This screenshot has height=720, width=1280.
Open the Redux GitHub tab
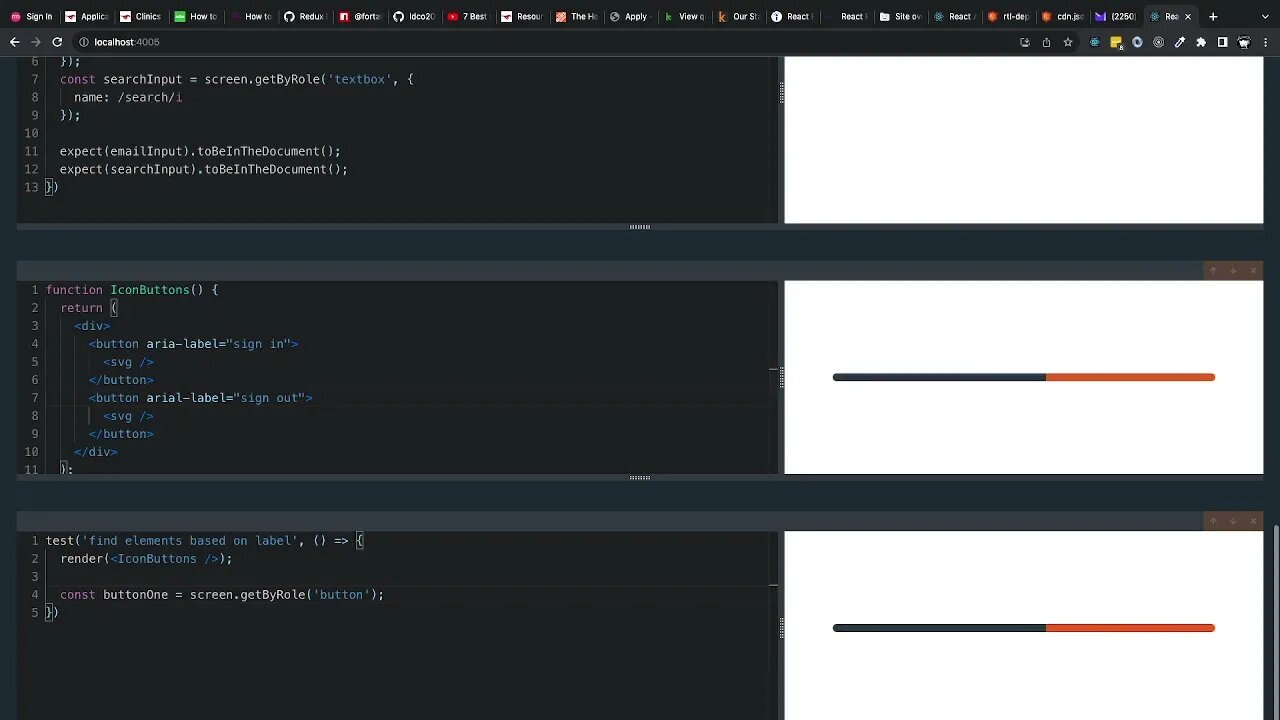304,16
